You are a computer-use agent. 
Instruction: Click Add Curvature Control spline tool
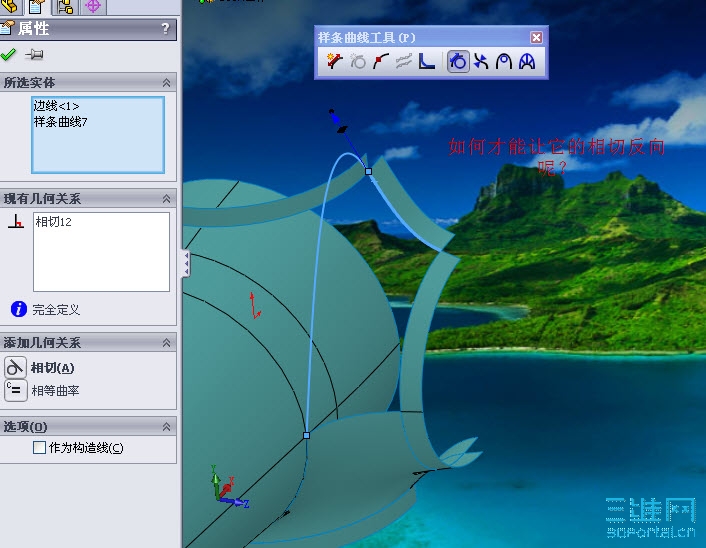pos(358,61)
